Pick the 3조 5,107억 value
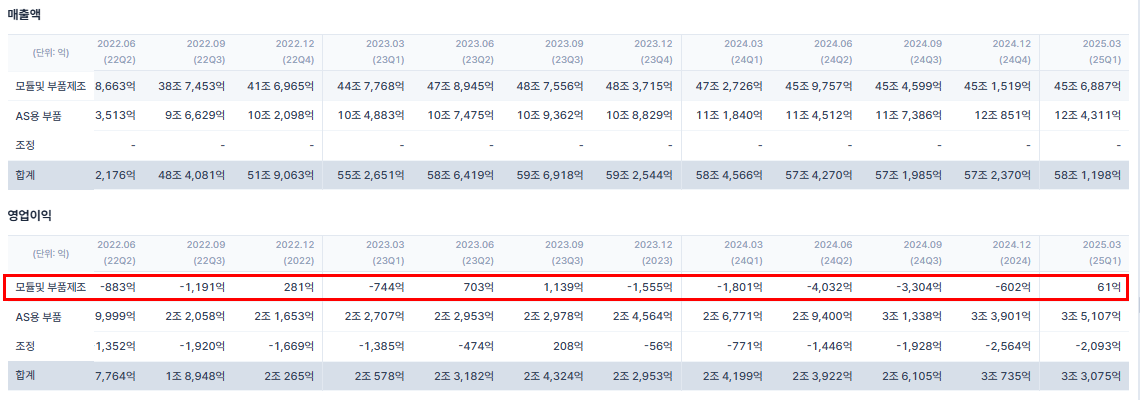The width and height of the screenshot is (1140, 400). pos(1092,316)
